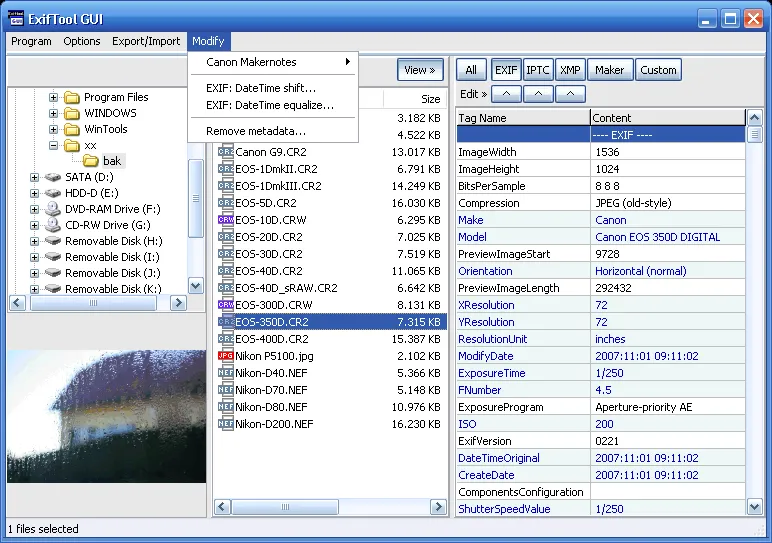The height and width of the screenshot is (543, 772).
Task: Click the image preview thumbnail
Action: [107, 416]
